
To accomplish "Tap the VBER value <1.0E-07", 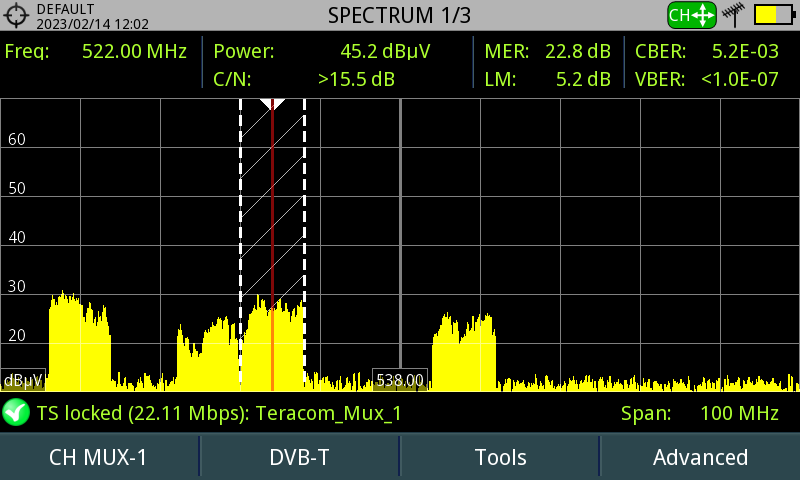I will [x=740, y=79].
